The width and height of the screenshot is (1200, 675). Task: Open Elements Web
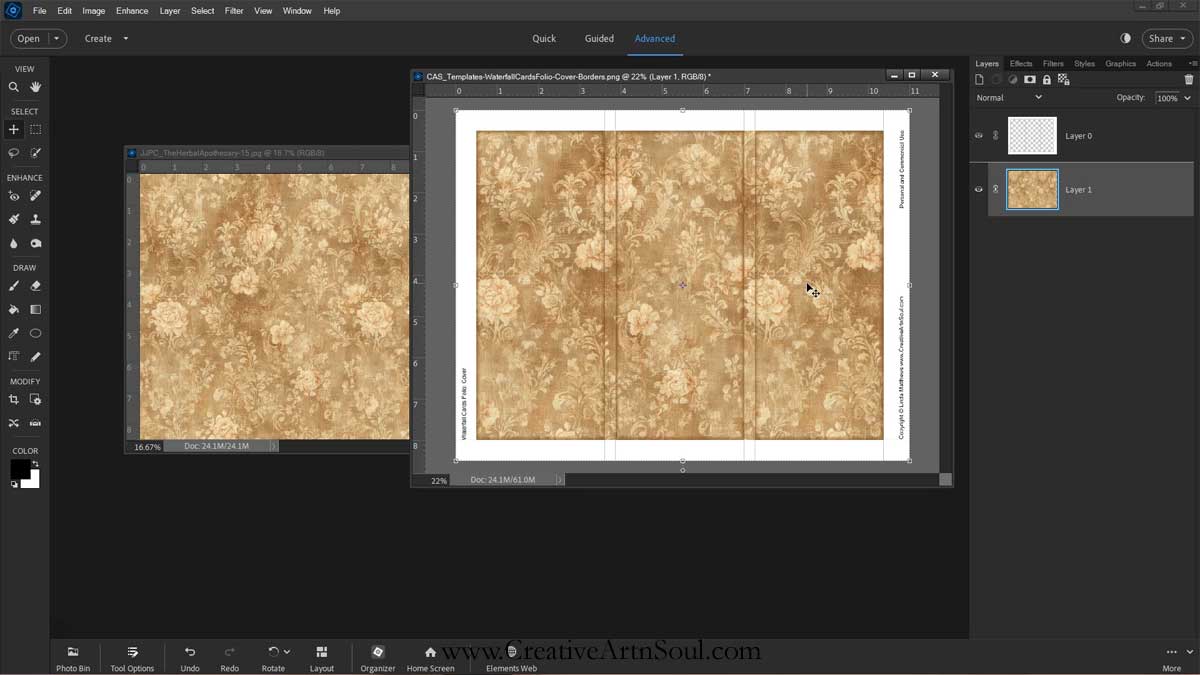pos(511,658)
